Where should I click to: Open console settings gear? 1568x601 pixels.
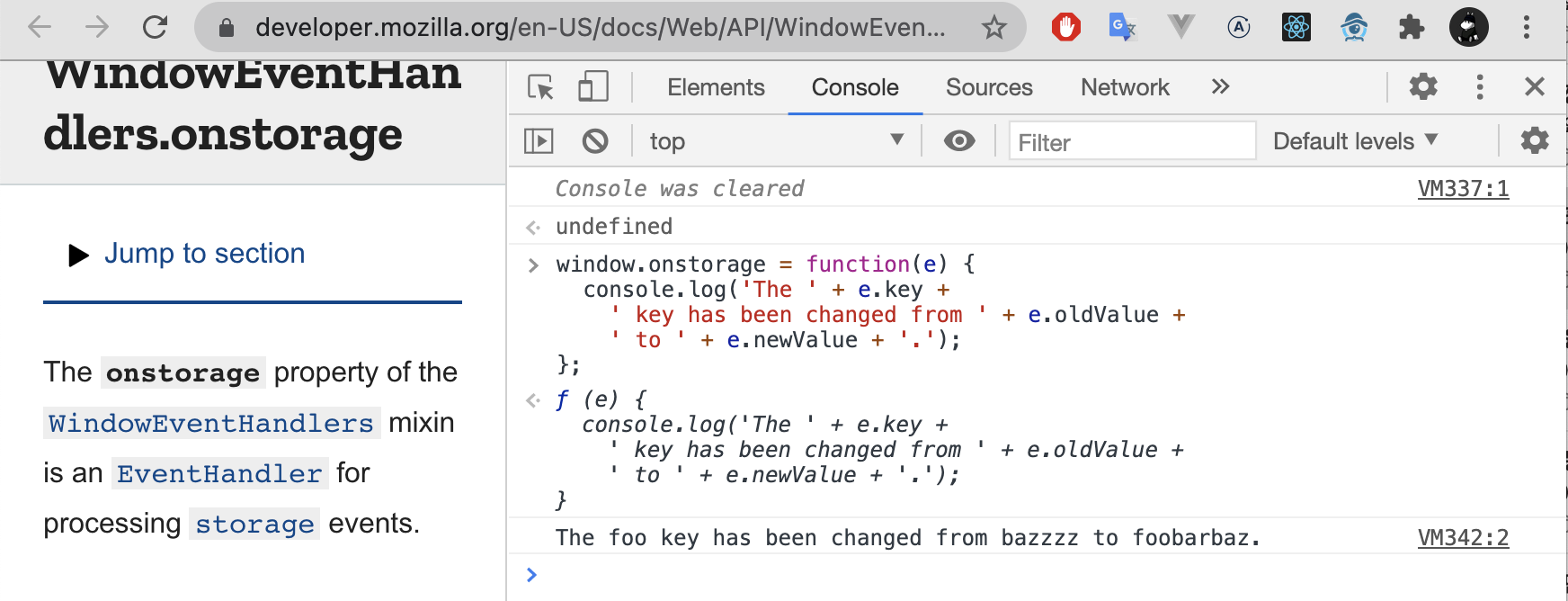point(1535,140)
